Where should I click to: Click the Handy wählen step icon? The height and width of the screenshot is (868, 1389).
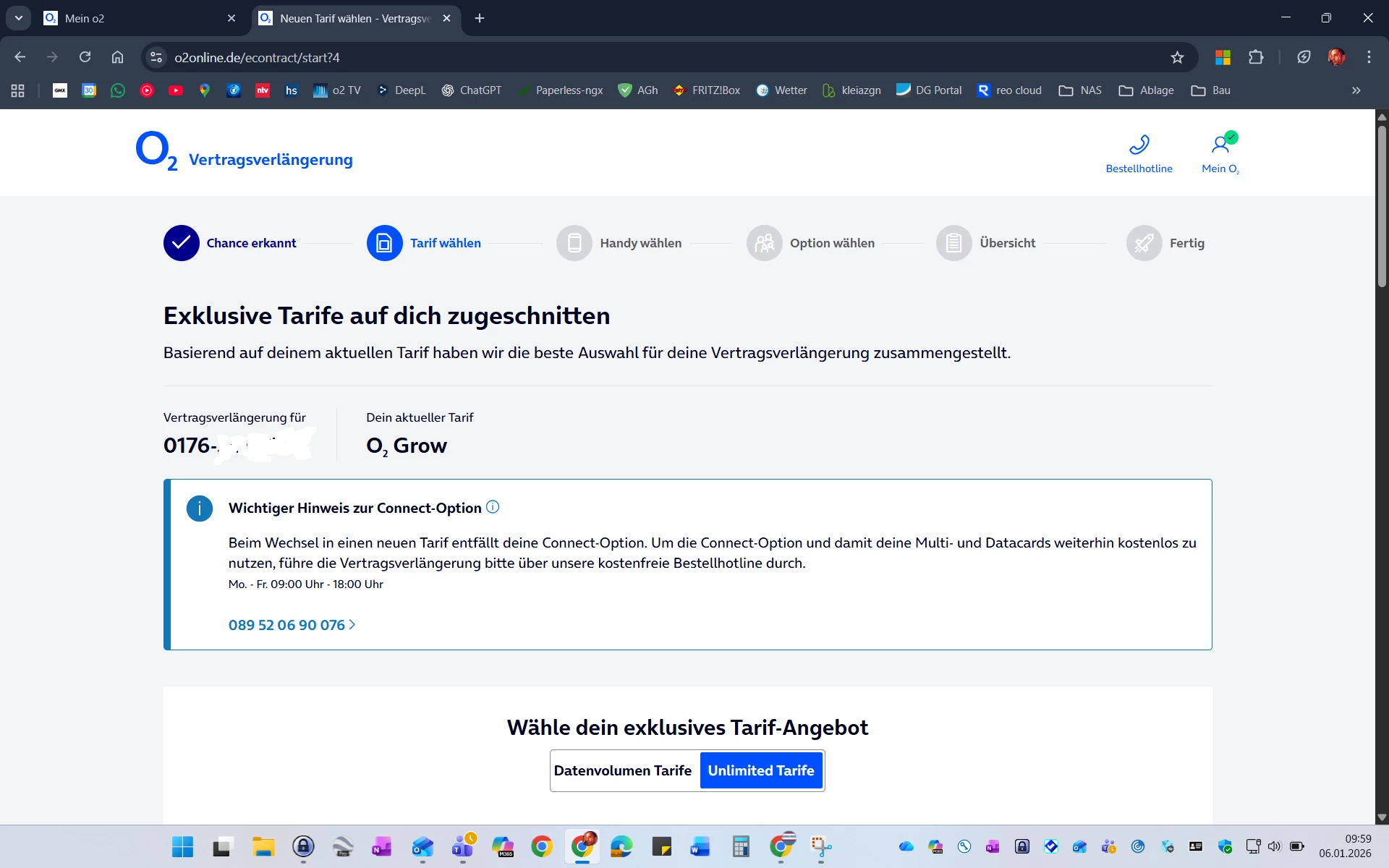coord(574,243)
